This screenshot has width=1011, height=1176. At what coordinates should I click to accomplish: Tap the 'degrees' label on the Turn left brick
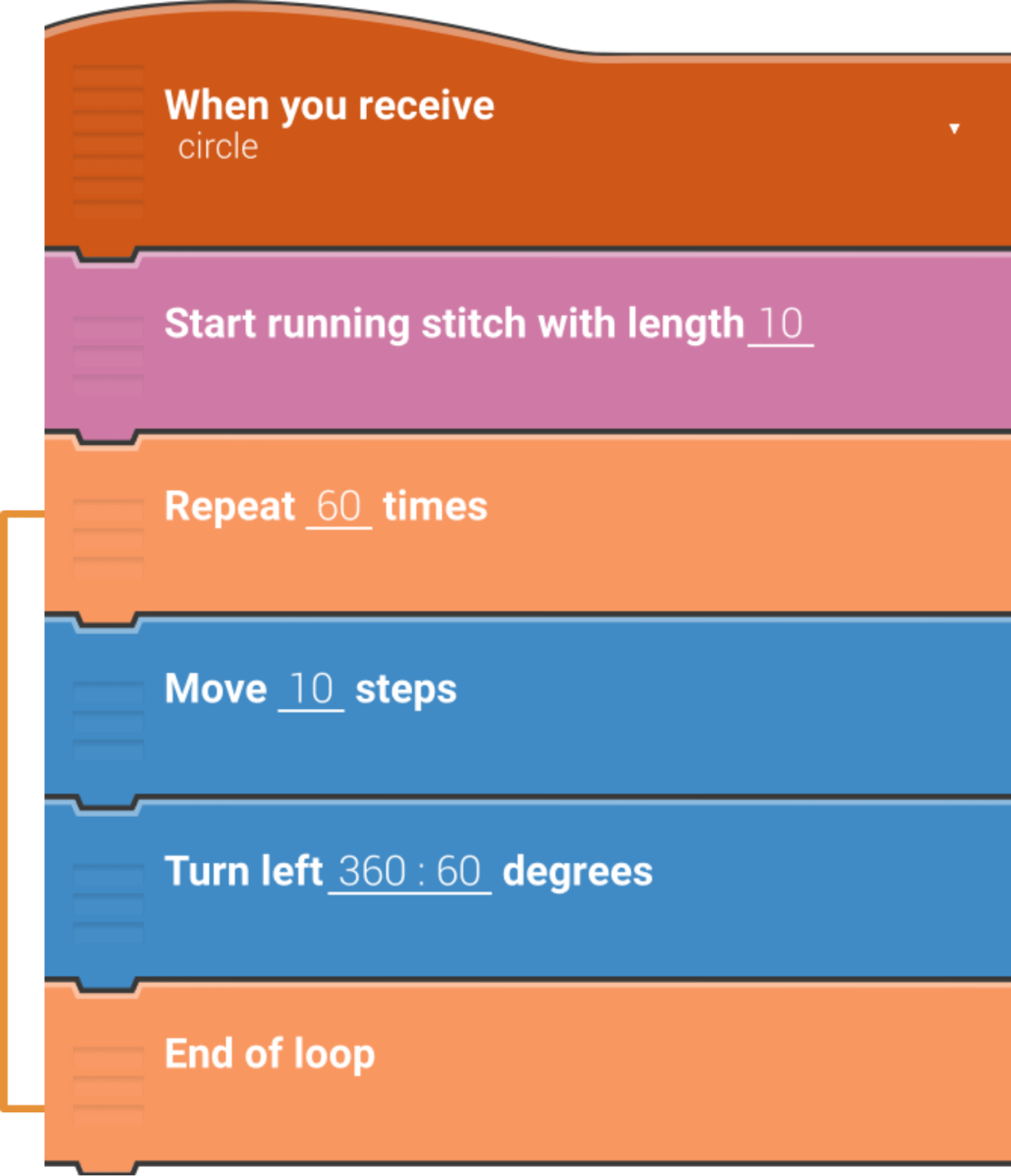click(577, 871)
